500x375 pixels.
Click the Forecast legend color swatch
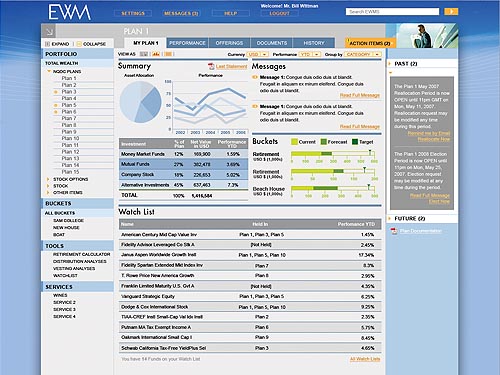pyautogui.click(x=323, y=142)
